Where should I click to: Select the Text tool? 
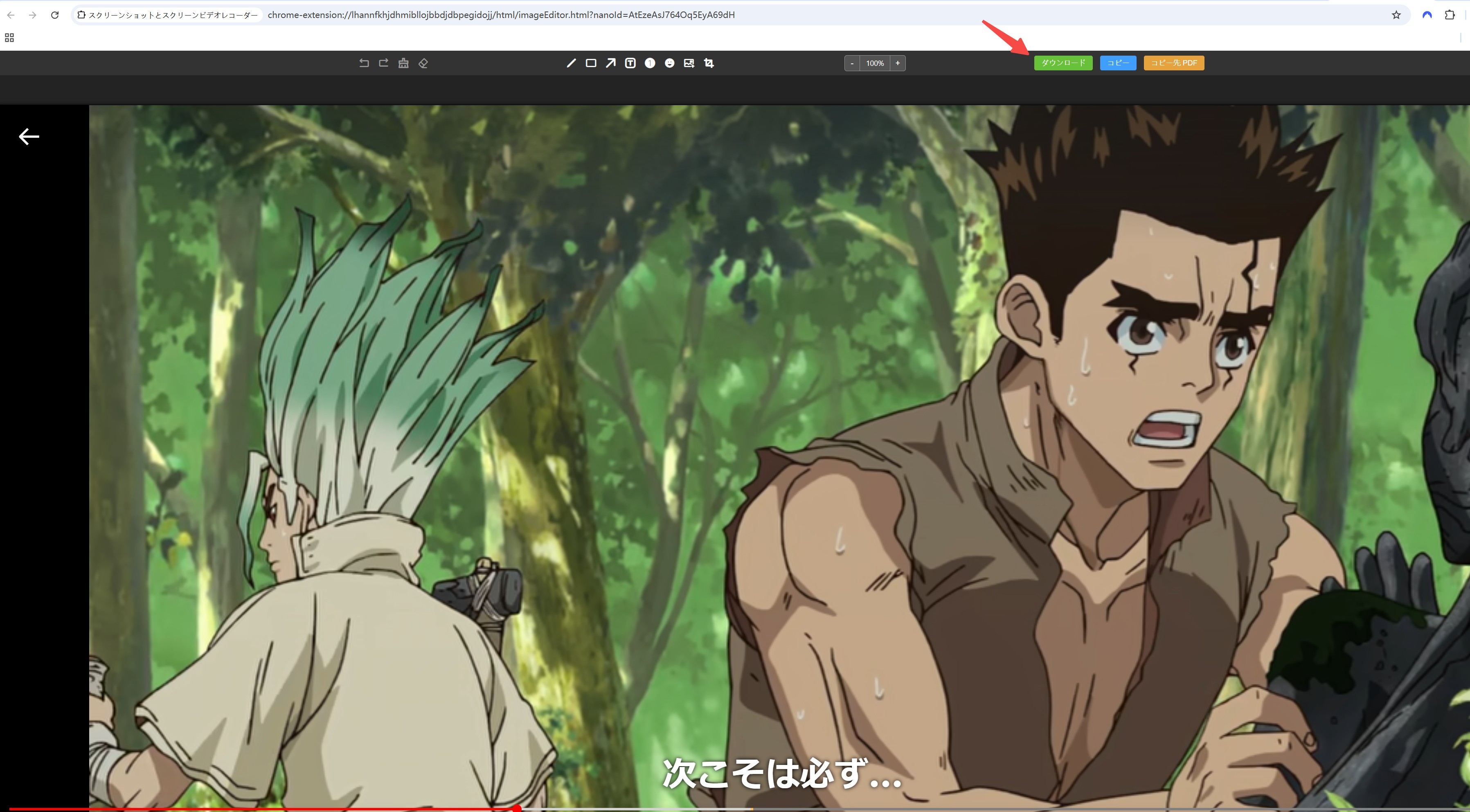tap(630, 63)
